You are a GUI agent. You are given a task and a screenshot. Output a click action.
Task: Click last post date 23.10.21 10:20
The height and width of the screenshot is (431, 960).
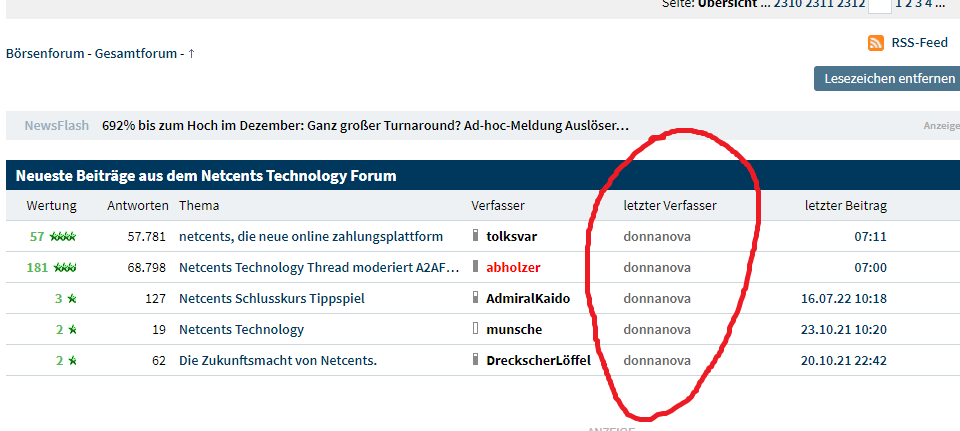click(x=844, y=329)
